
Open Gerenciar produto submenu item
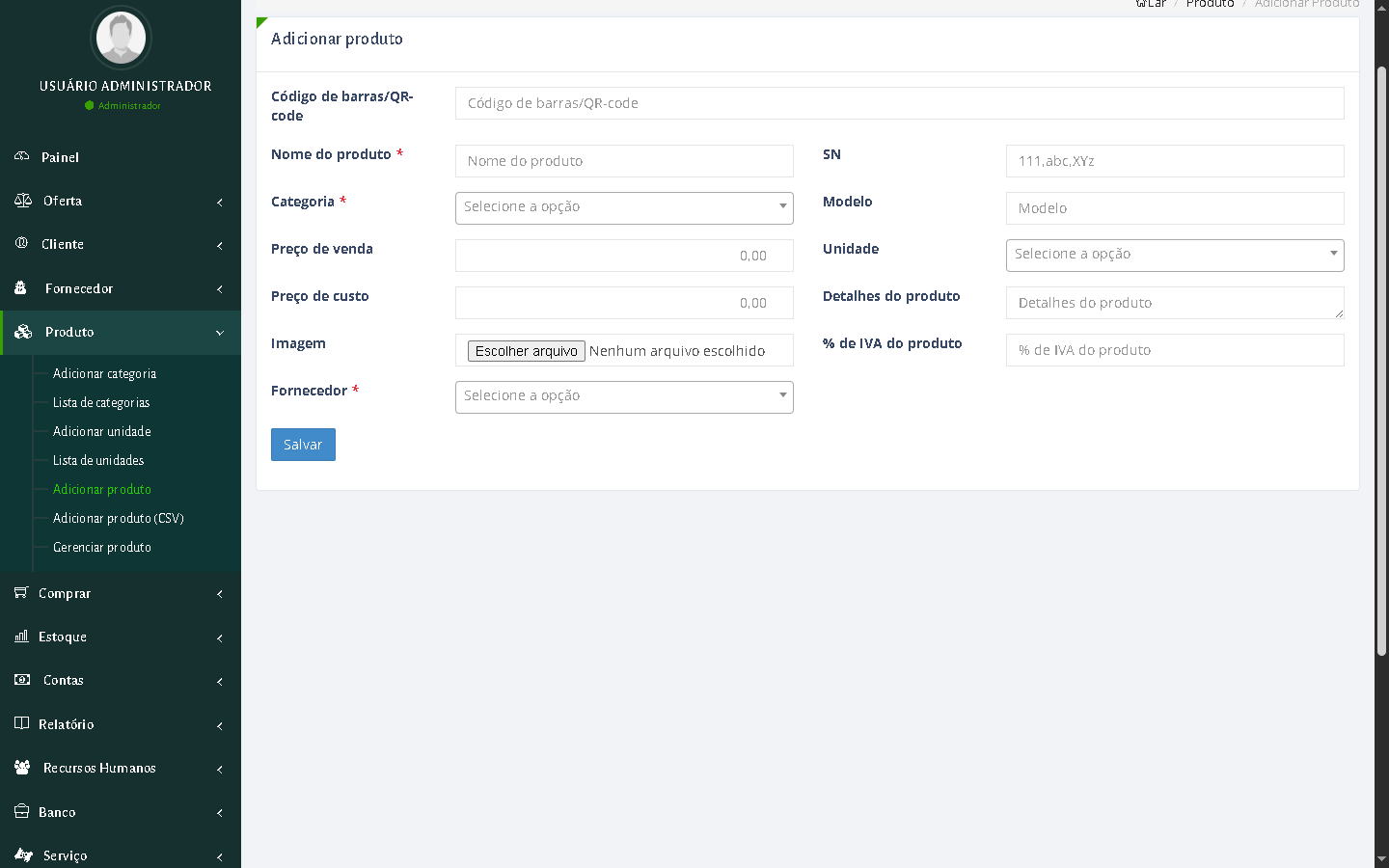coord(102,547)
